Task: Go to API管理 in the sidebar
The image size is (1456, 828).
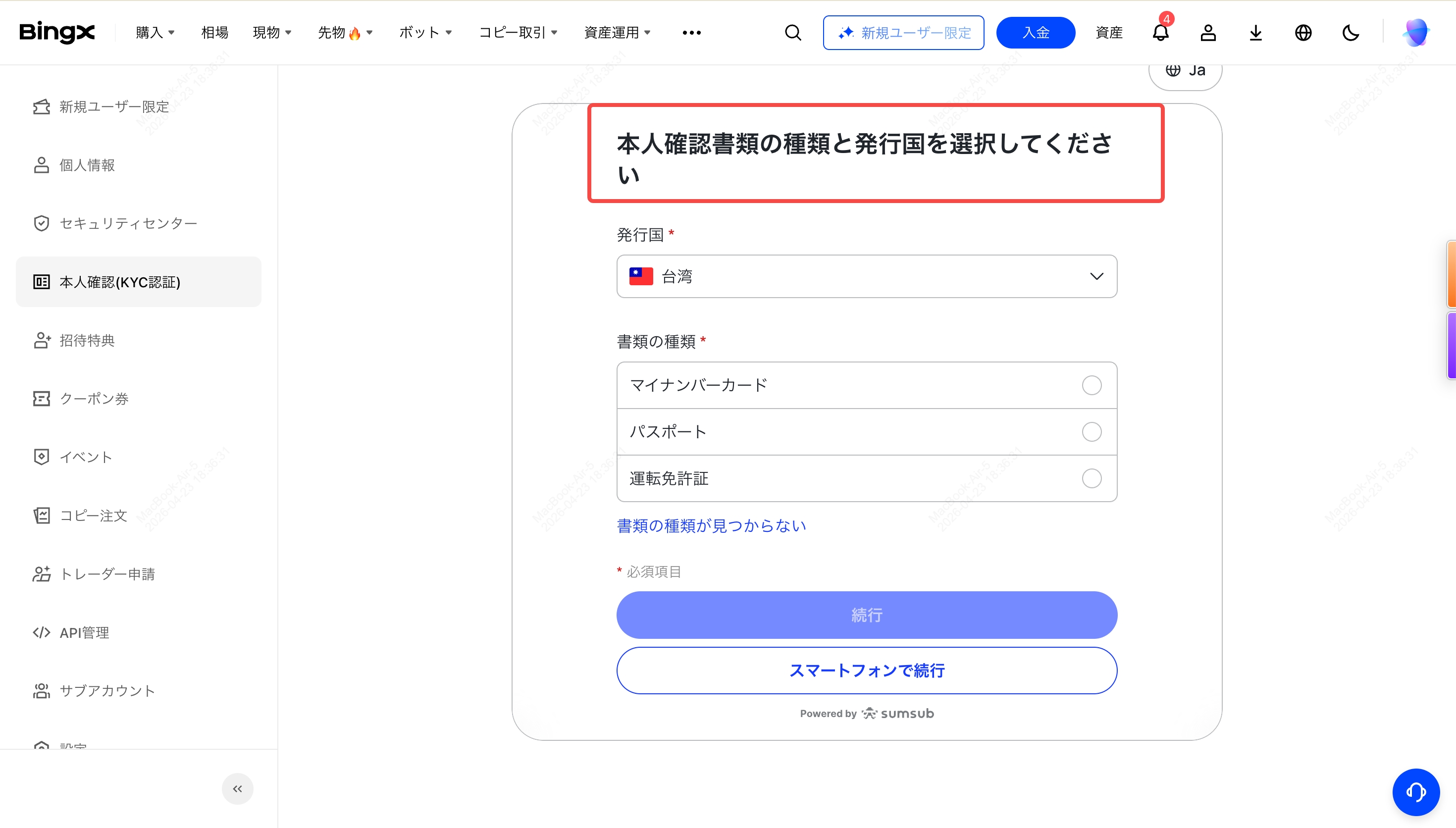Action: click(84, 632)
